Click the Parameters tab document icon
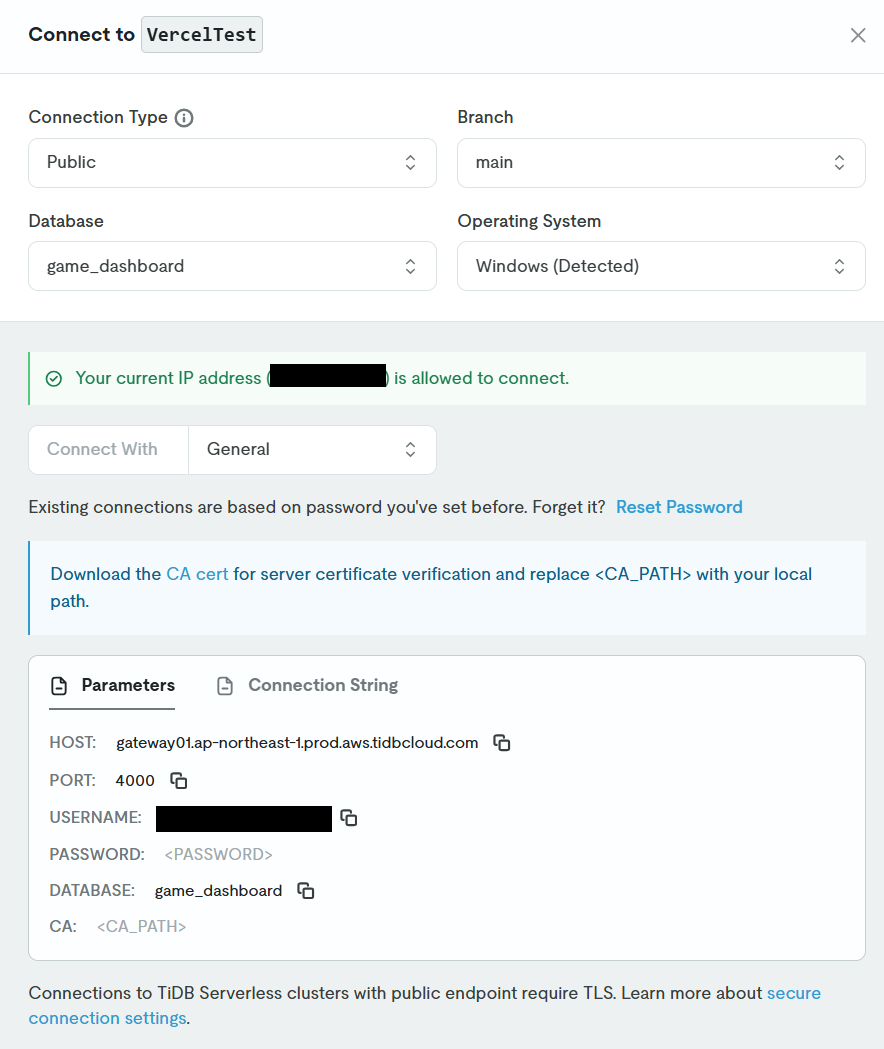Viewport: 884px width, 1049px height. pos(59,686)
